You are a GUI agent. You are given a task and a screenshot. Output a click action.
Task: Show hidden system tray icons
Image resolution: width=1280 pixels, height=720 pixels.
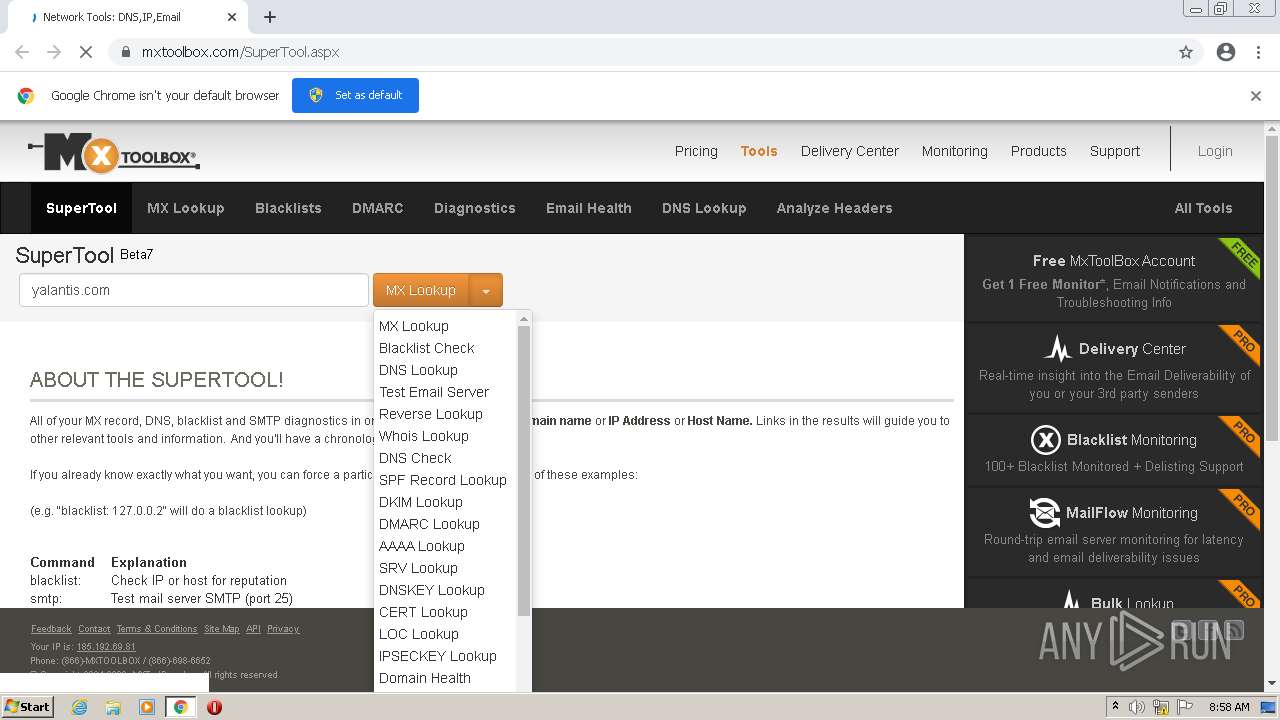tap(1115, 707)
